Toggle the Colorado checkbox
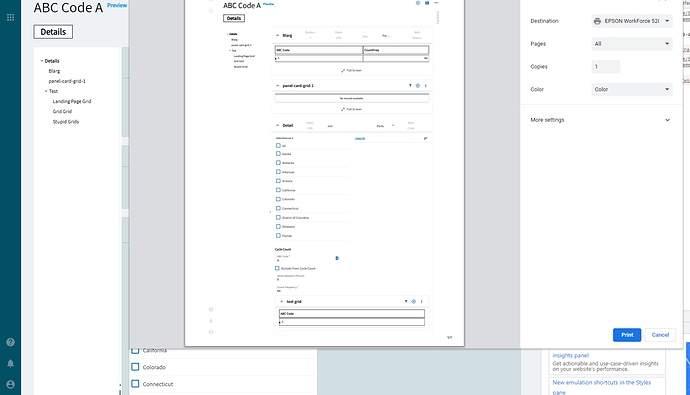 pos(135,367)
